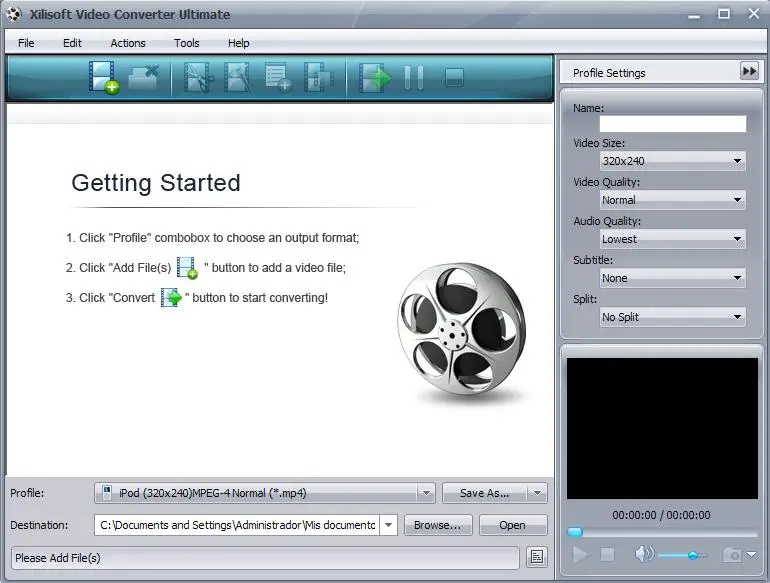
Task: Open the snapshot options arrow next to camera
Action: (x=752, y=555)
